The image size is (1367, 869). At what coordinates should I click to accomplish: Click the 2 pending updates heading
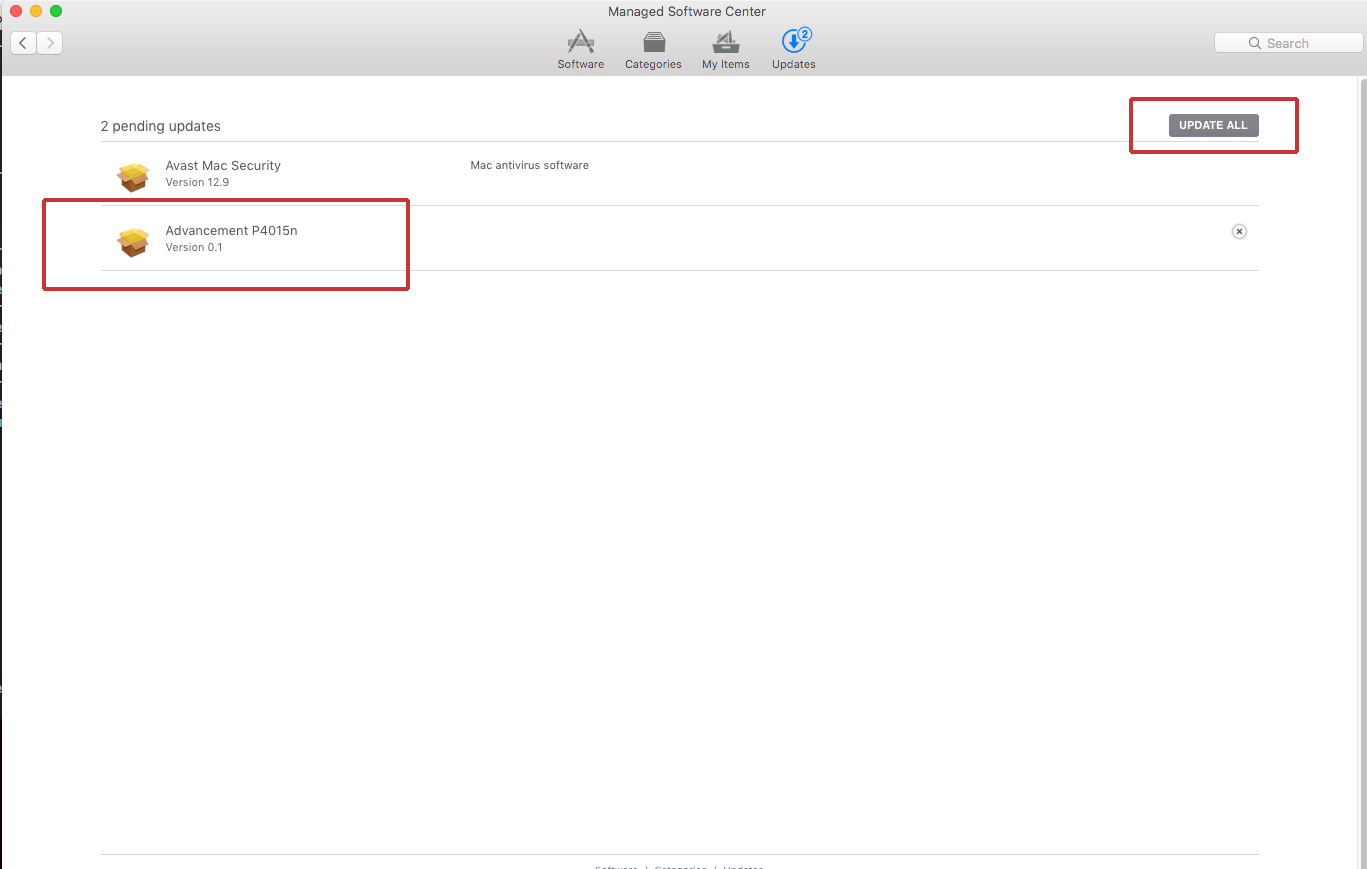click(x=160, y=126)
